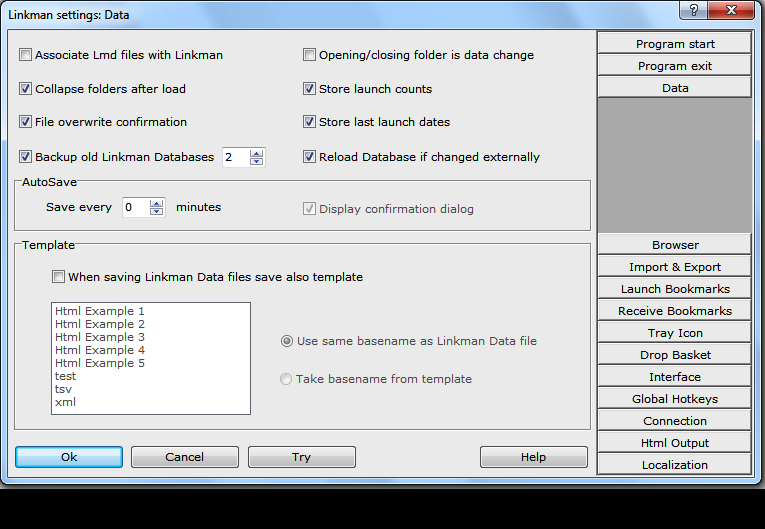Uncheck Store launch counts

pyautogui.click(x=309, y=89)
